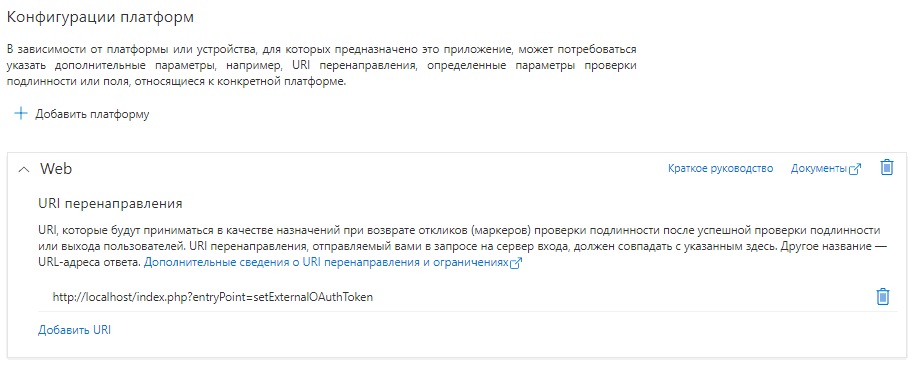The image size is (915, 365).
Task: Collapse the Web section using the chevron
Action: tap(23, 169)
